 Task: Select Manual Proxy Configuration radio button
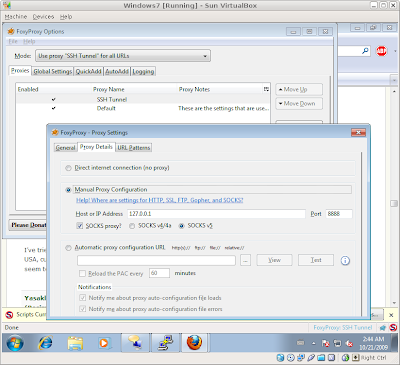click(68, 190)
